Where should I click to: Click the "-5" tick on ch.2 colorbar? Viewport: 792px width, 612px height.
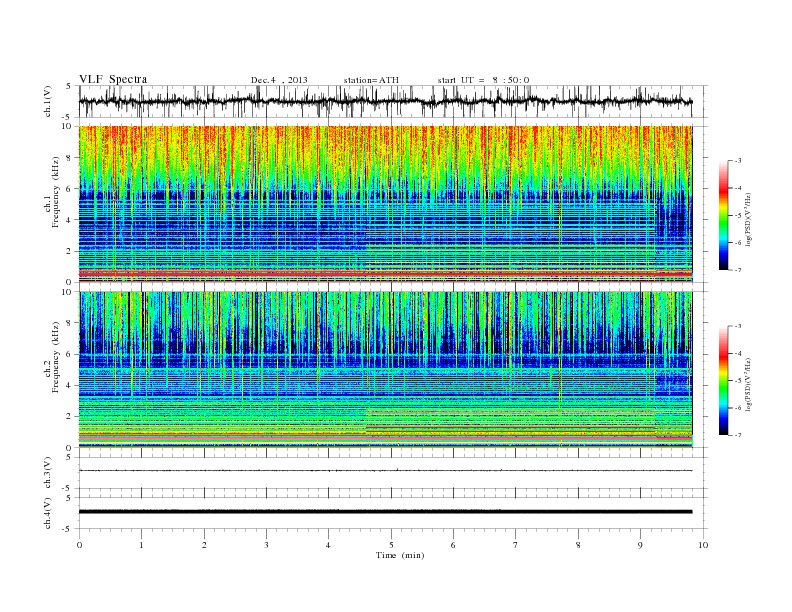pyautogui.click(x=737, y=381)
